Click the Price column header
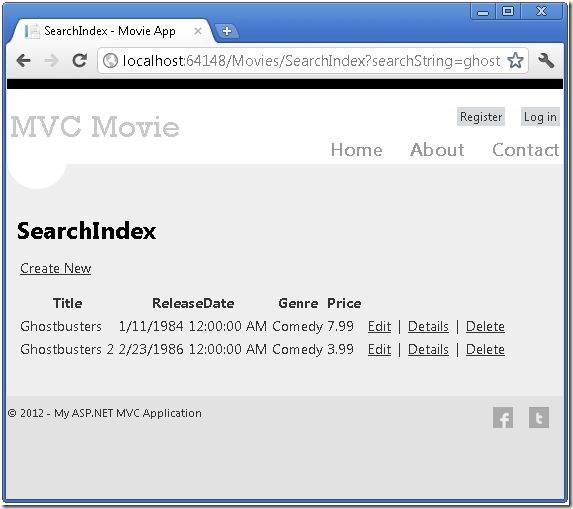The image size is (573, 509). tap(344, 303)
